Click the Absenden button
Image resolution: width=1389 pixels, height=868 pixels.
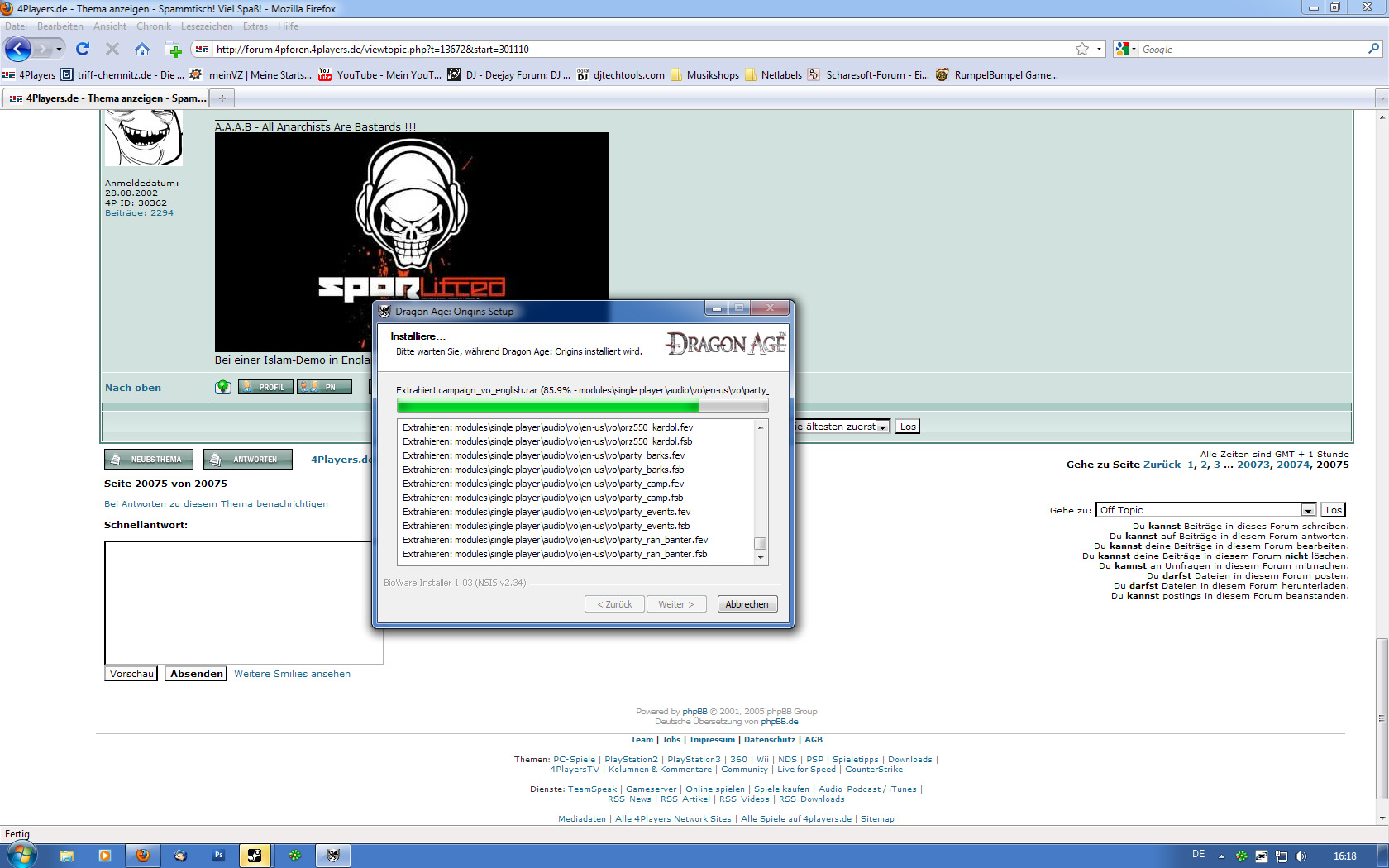point(196,674)
